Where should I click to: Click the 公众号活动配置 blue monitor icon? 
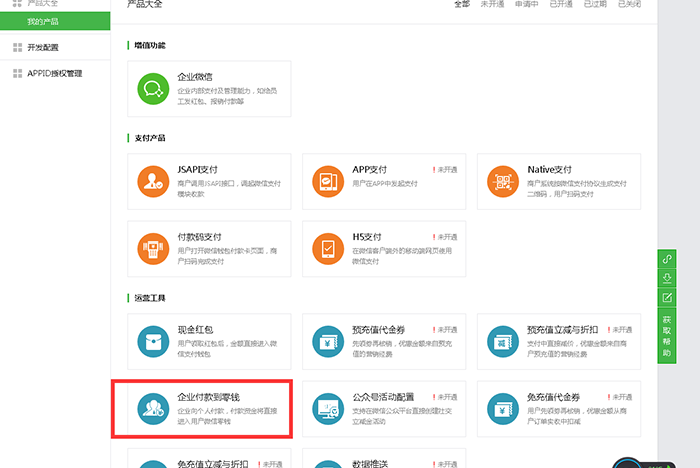pyautogui.click(x=328, y=409)
